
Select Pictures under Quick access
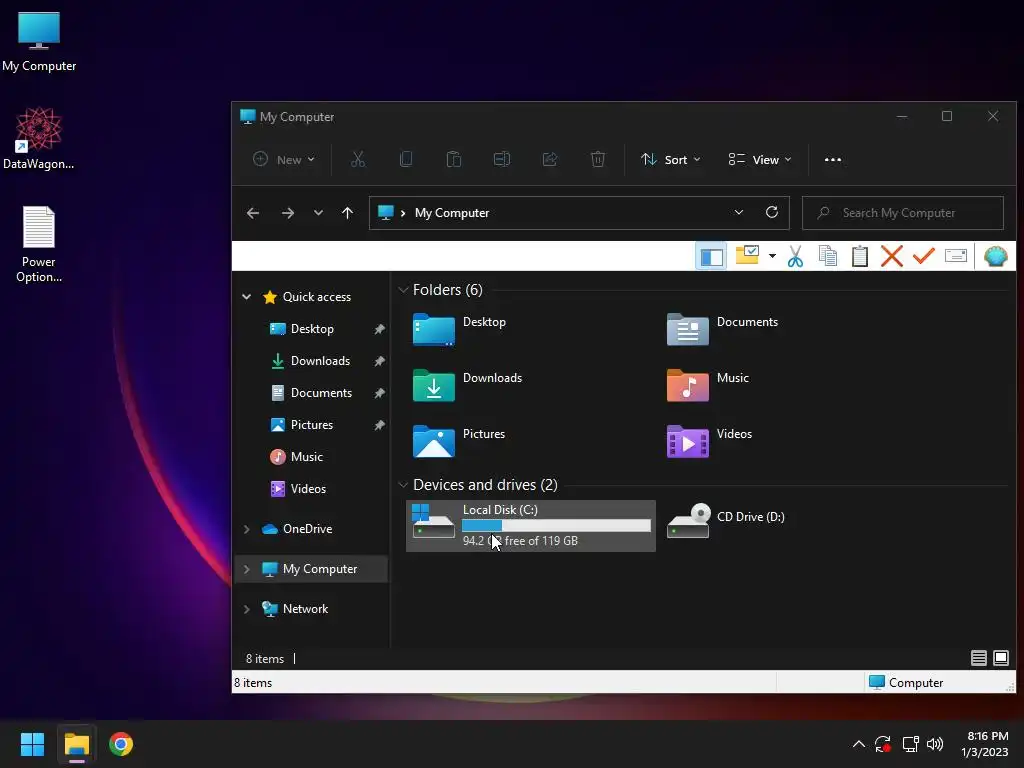click(312, 424)
